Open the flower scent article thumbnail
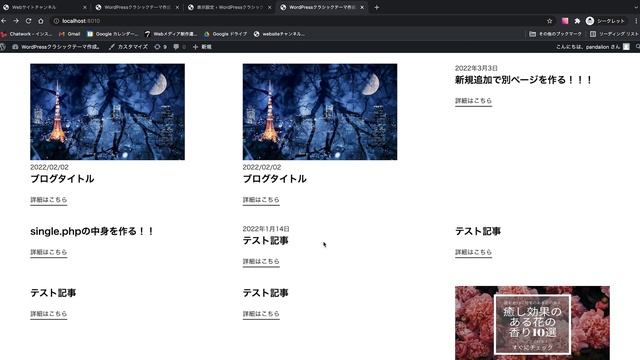Viewport: 640px width, 360px height. (532, 323)
